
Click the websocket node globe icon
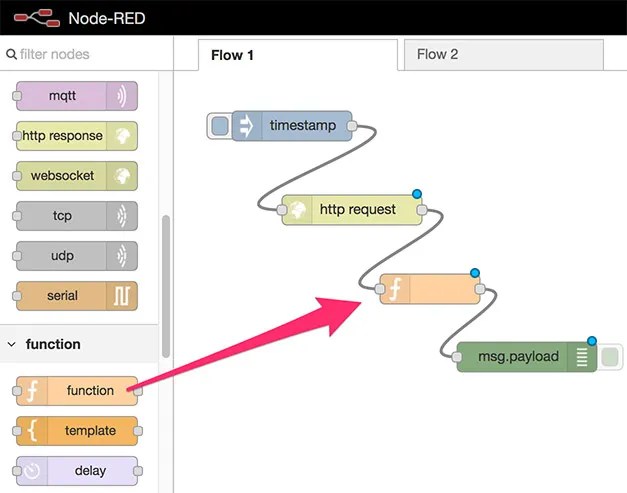[122, 176]
